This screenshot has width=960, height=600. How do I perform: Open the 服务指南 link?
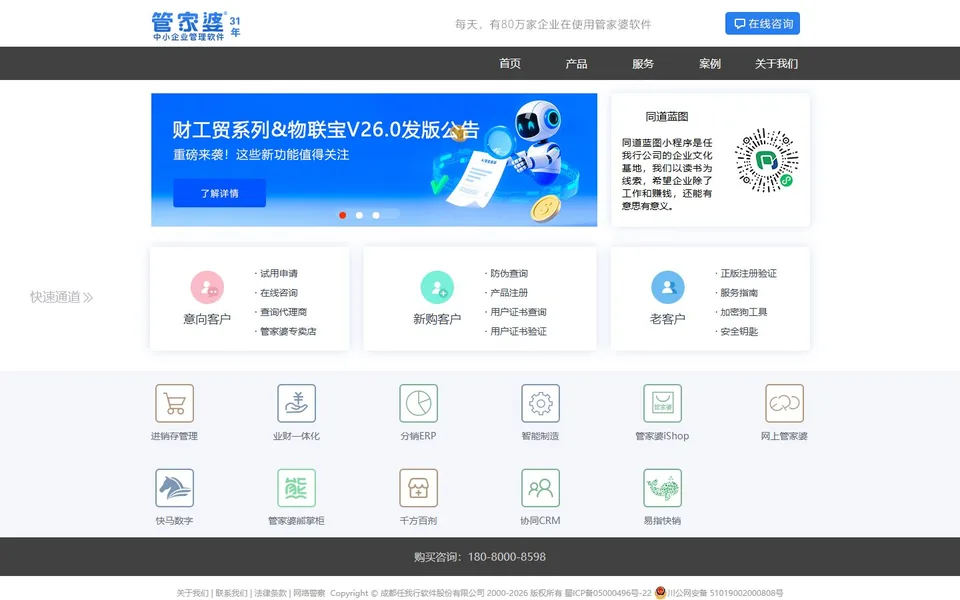tap(739, 293)
